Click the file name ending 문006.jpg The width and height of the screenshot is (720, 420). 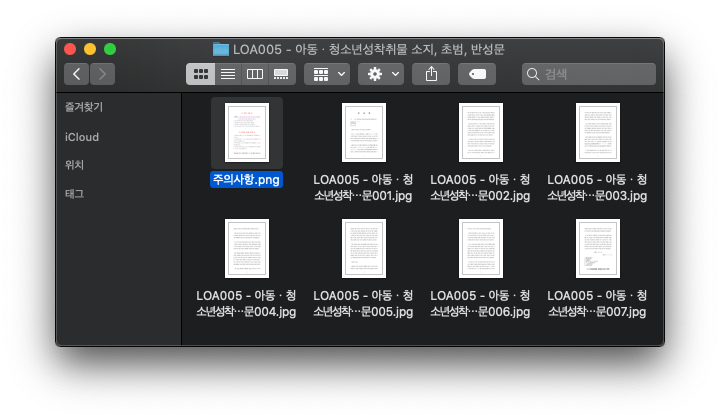click(x=480, y=303)
